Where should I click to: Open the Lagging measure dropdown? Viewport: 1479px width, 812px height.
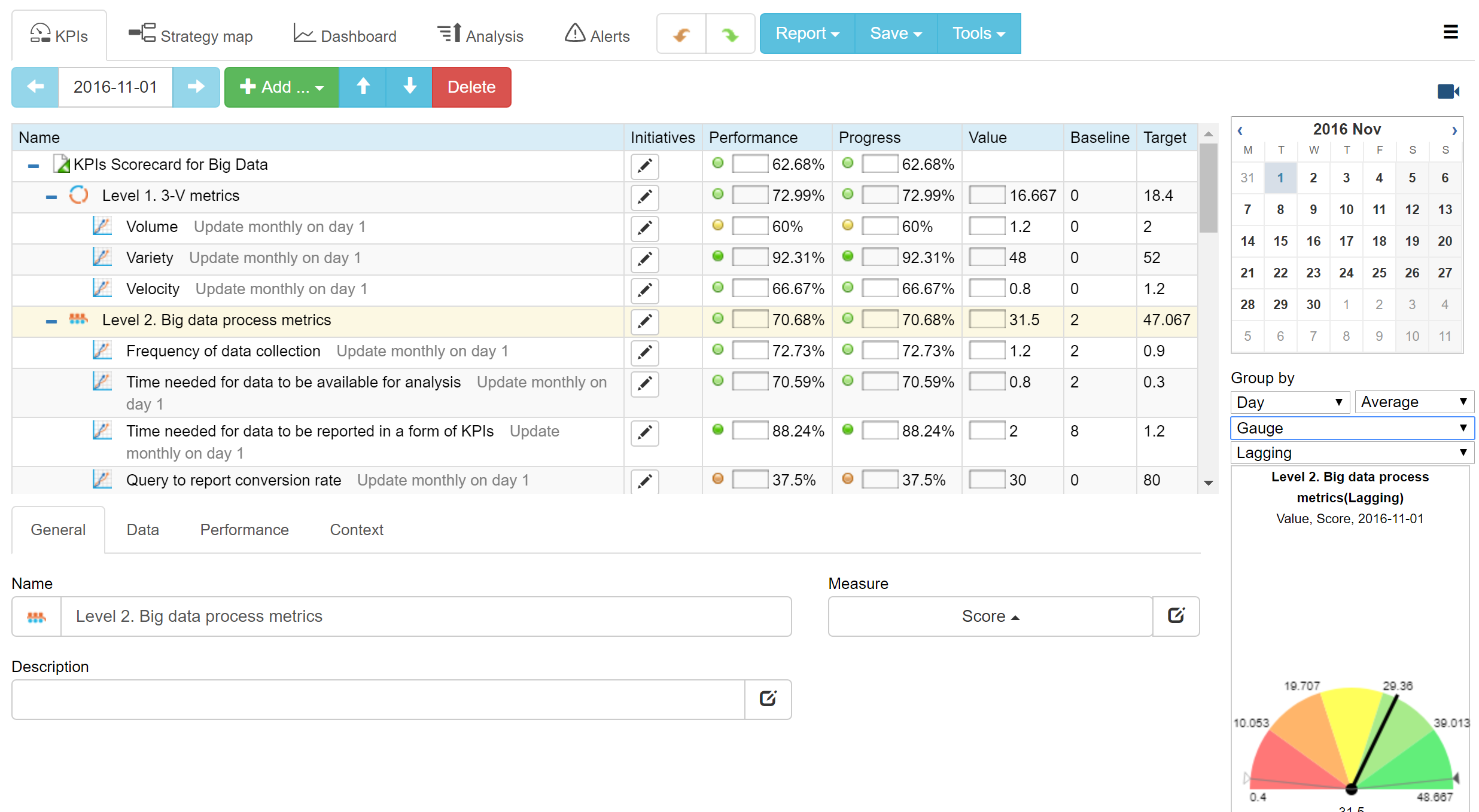coord(1351,453)
